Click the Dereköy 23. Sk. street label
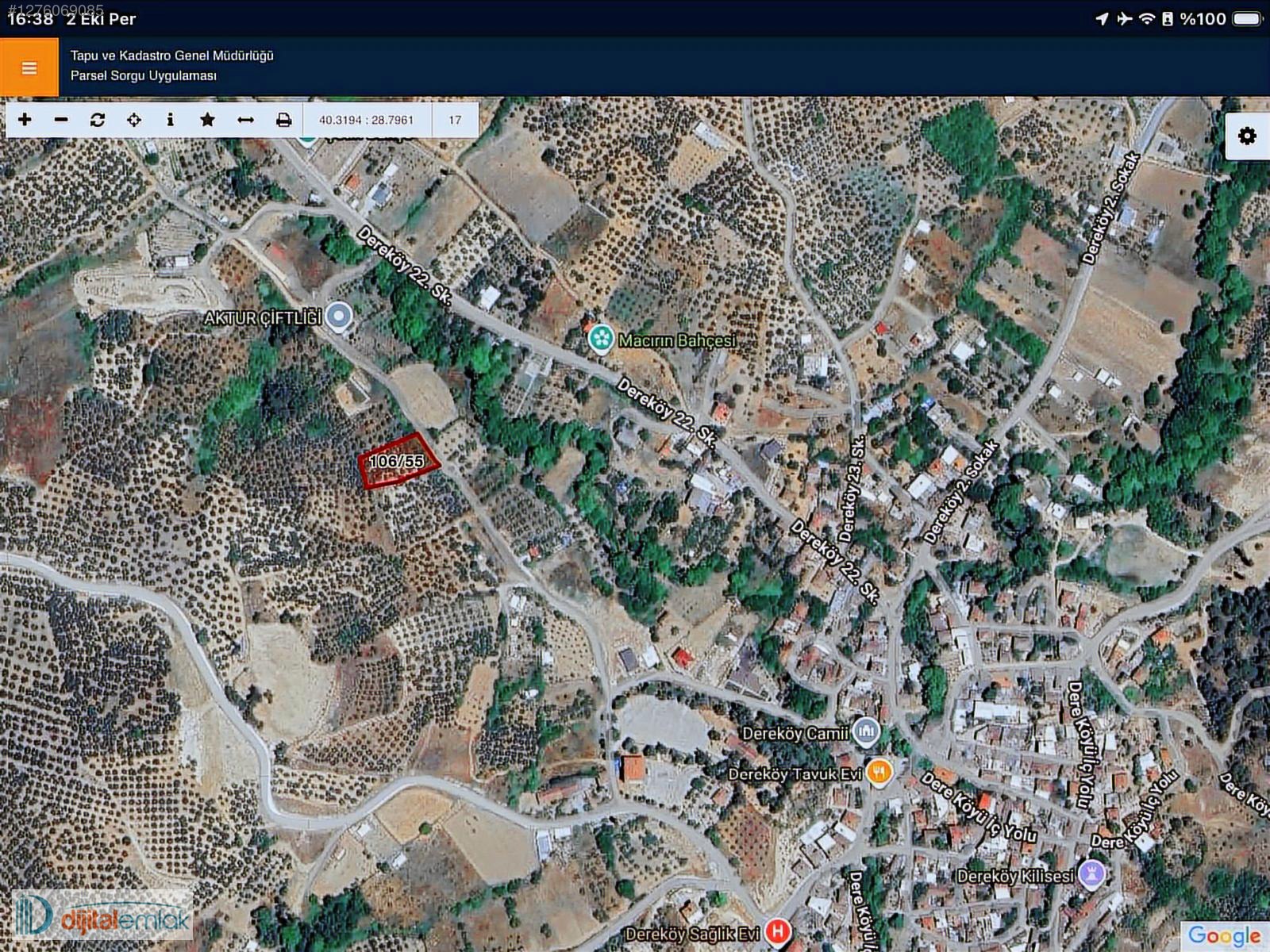The width and height of the screenshot is (1270, 952). [851, 489]
